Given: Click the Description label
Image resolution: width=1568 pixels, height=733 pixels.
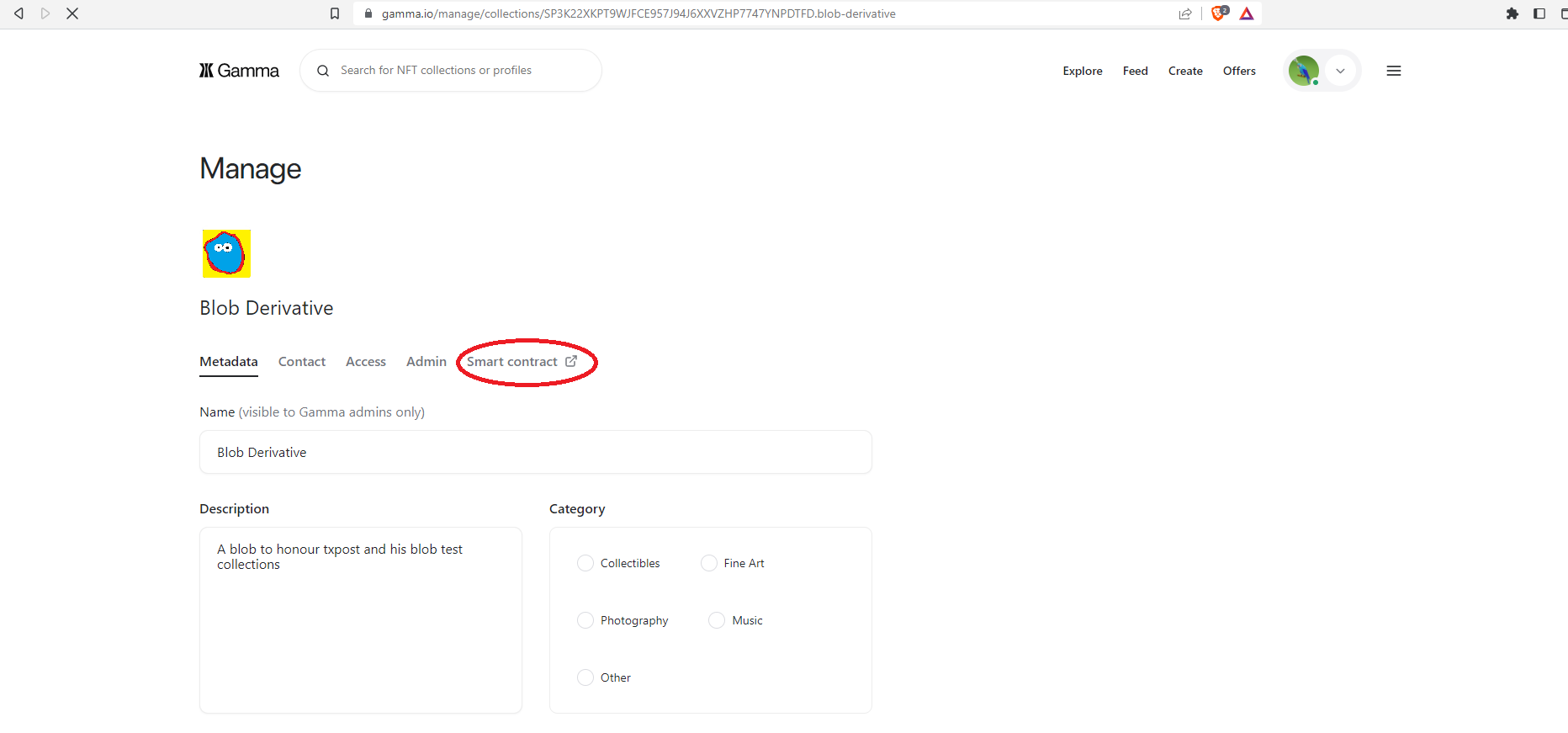Looking at the screenshot, I should 235,509.
